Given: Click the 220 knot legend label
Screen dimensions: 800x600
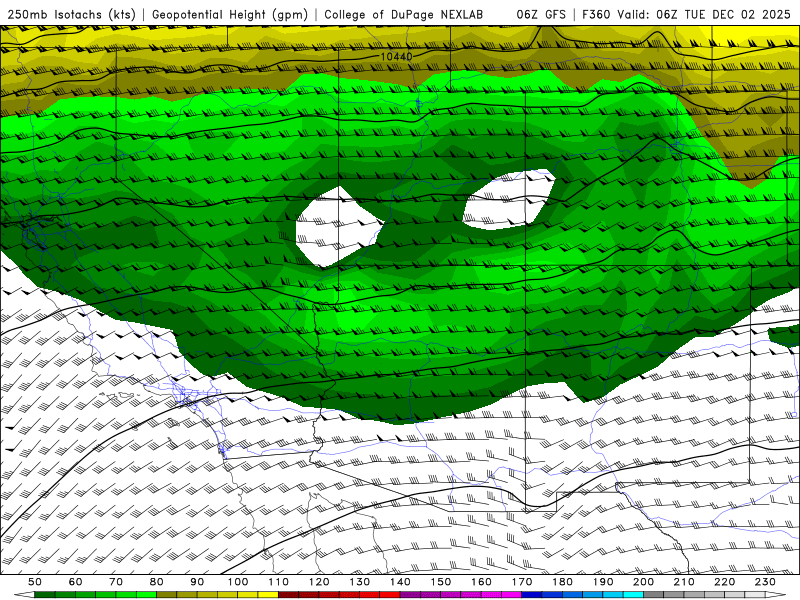Looking at the screenshot, I should (x=724, y=582).
